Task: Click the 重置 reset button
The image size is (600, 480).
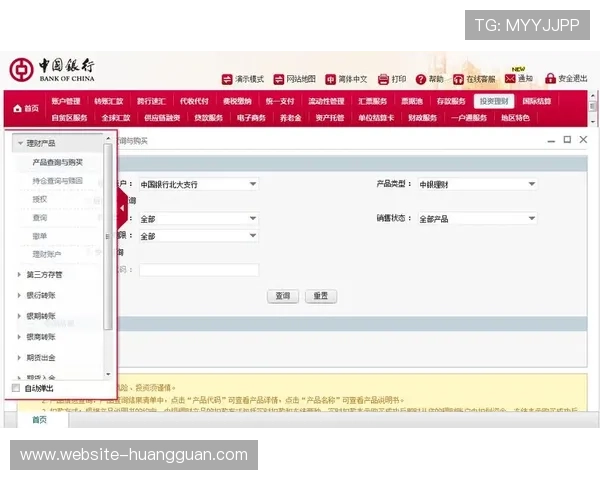Action: pyautogui.click(x=321, y=296)
